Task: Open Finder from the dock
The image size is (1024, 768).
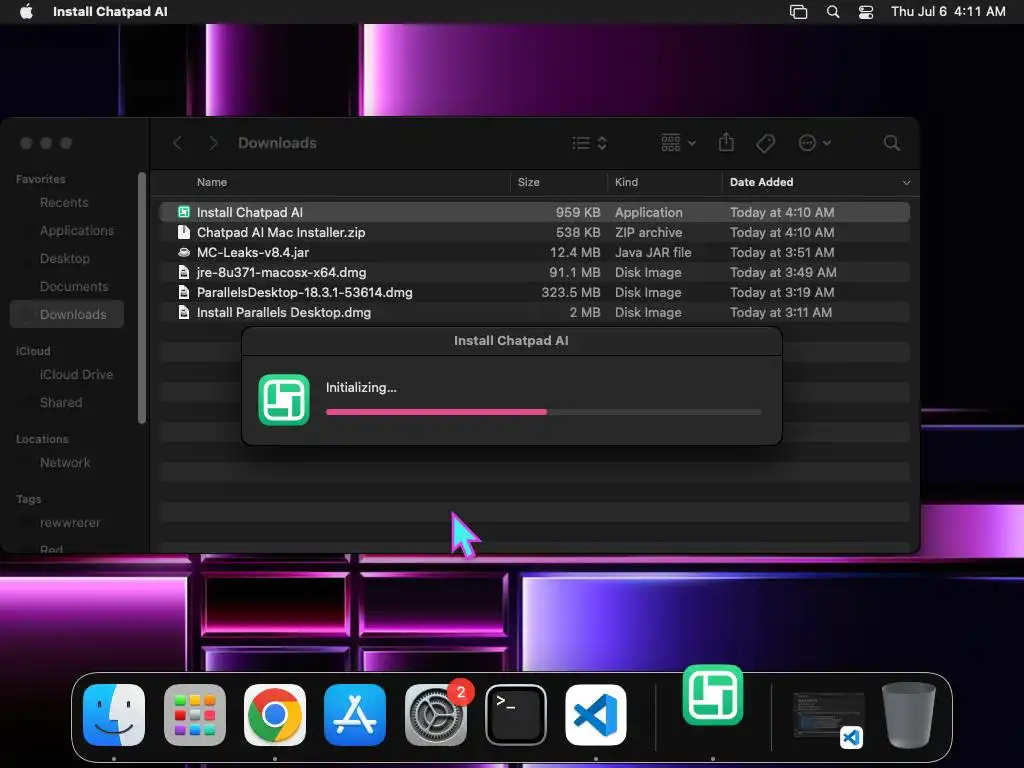Action: pos(114,714)
